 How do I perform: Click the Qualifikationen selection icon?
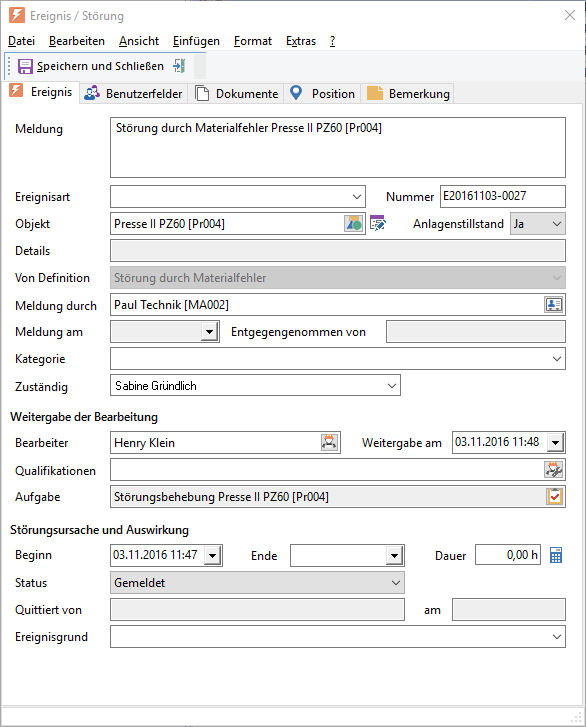554,469
